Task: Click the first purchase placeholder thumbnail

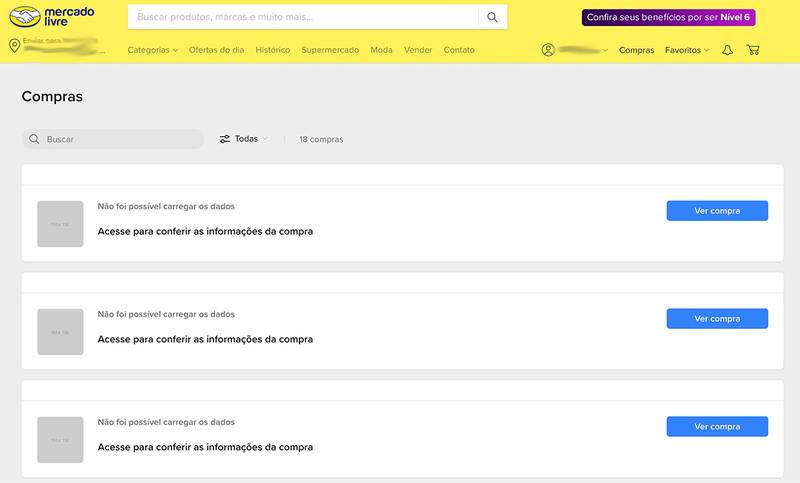Action: [x=60, y=224]
